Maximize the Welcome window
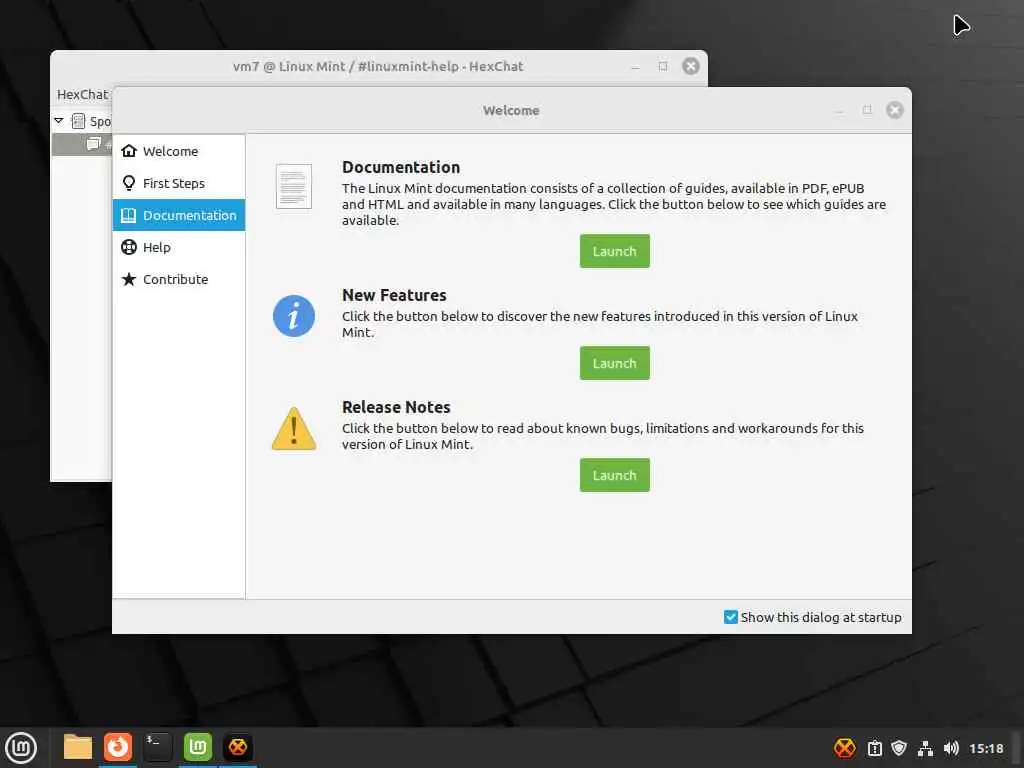Image resolution: width=1024 pixels, height=768 pixels. coord(867,110)
